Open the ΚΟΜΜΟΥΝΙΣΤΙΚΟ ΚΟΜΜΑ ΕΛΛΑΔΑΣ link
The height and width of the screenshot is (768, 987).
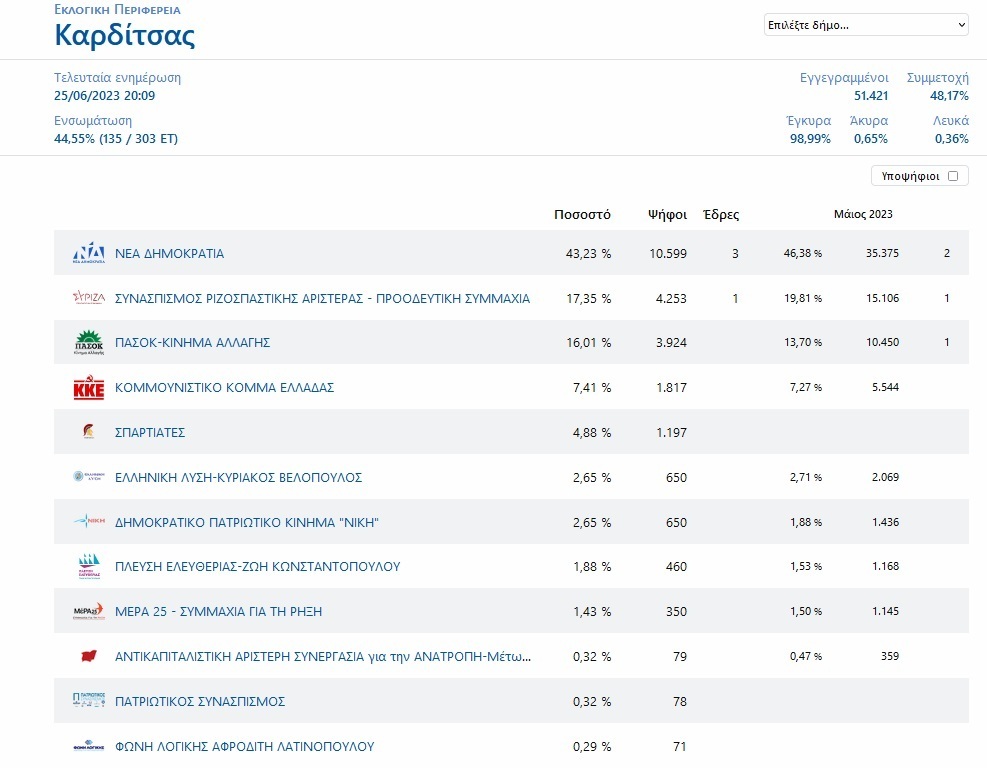click(x=224, y=387)
